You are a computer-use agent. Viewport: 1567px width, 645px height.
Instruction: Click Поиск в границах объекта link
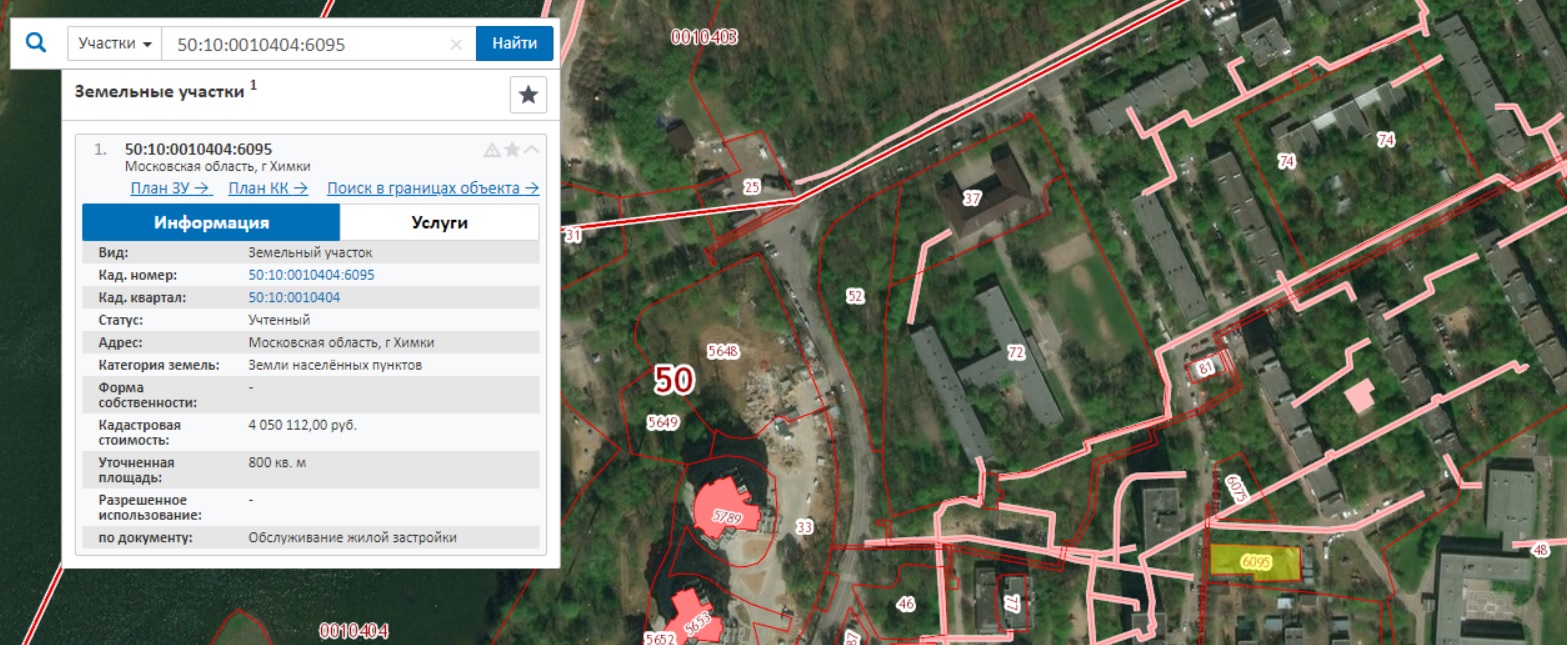click(433, 188)
